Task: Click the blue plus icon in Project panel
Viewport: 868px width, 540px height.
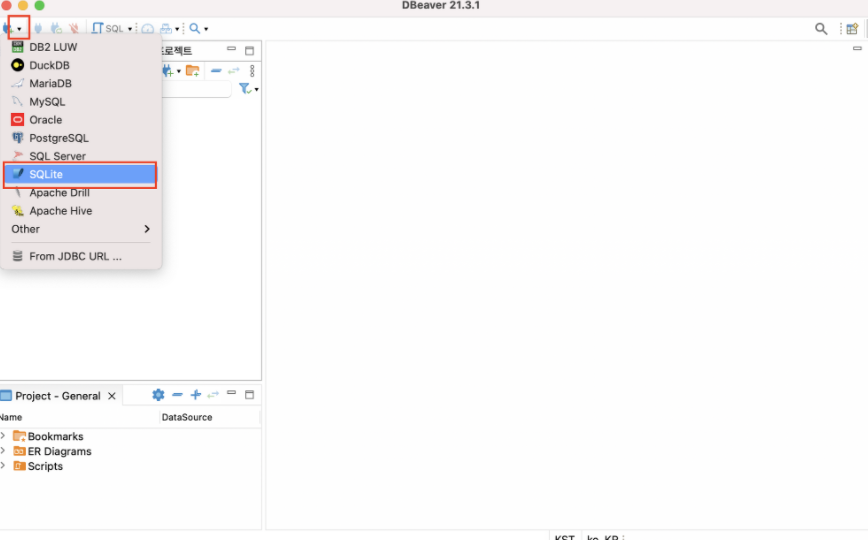Action: pyautogui.click(x=195, y=395)
